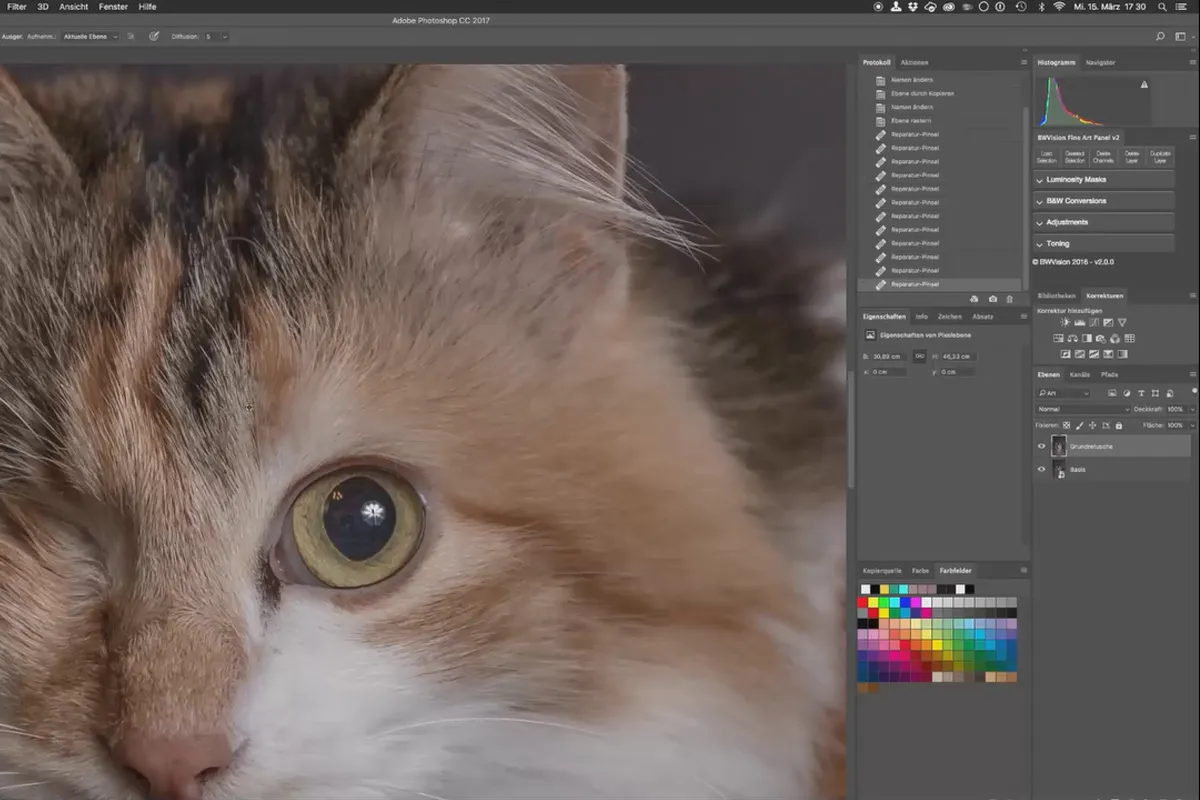This screenshot has width=1200, height=800.
Task: Click the Deselect Selection button
Action: click(1075, 157)
